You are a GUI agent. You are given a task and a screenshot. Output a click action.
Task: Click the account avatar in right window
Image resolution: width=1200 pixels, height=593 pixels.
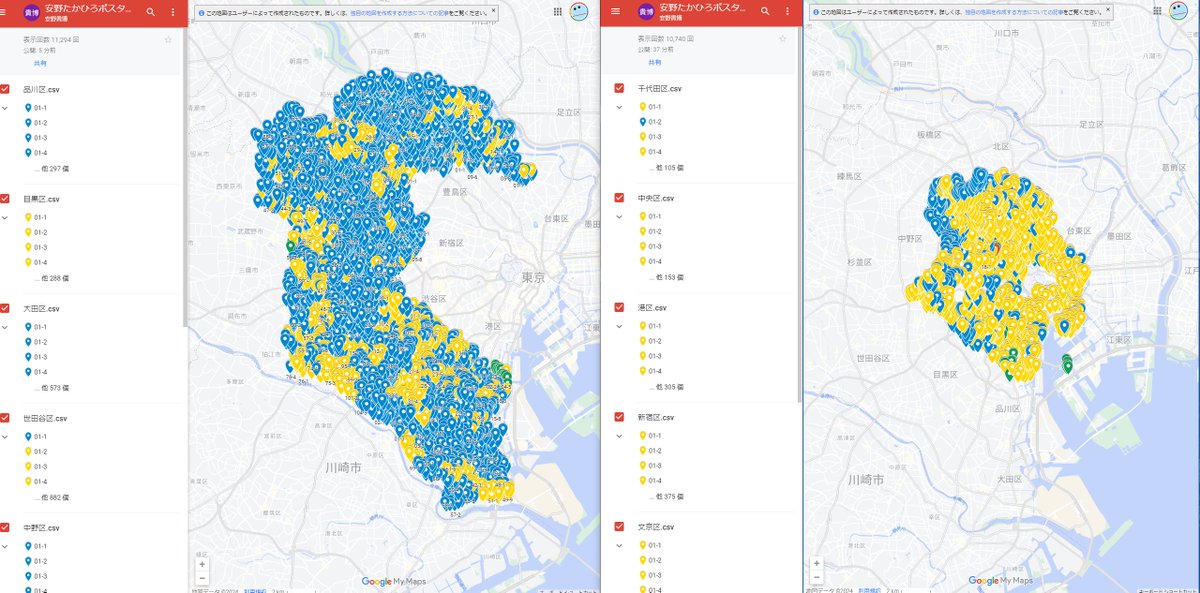(1180, 11)
